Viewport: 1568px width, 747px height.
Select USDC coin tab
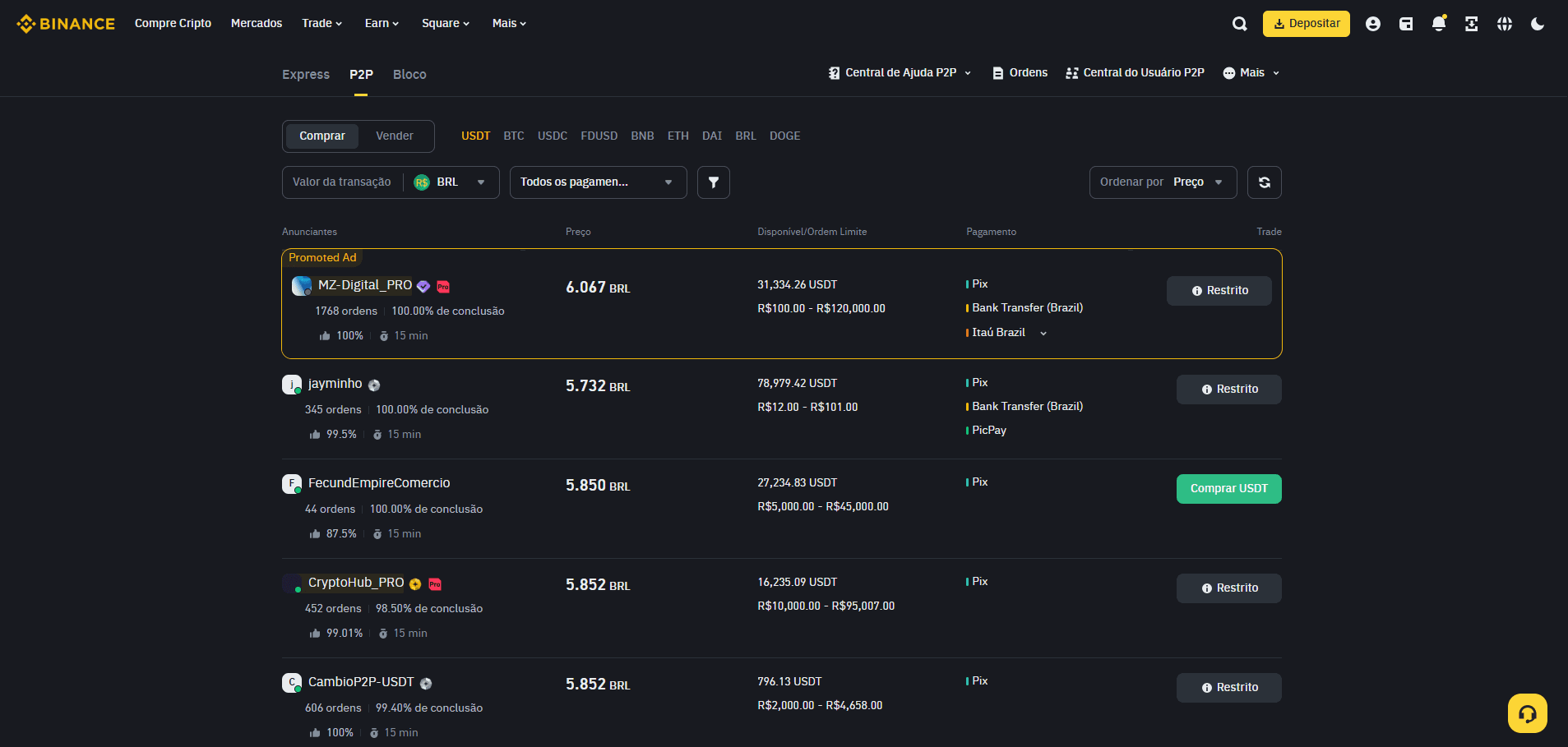point(553,136)
